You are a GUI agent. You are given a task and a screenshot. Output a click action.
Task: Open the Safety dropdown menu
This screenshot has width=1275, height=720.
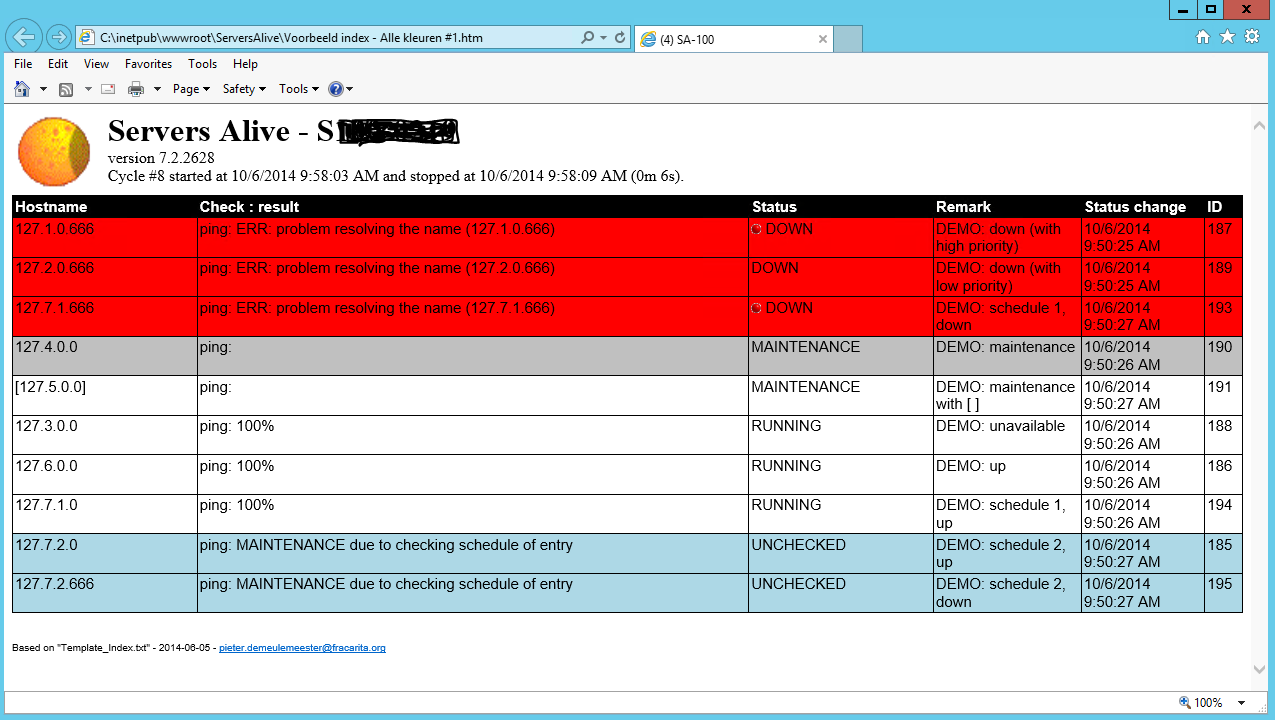pos(244,89)
